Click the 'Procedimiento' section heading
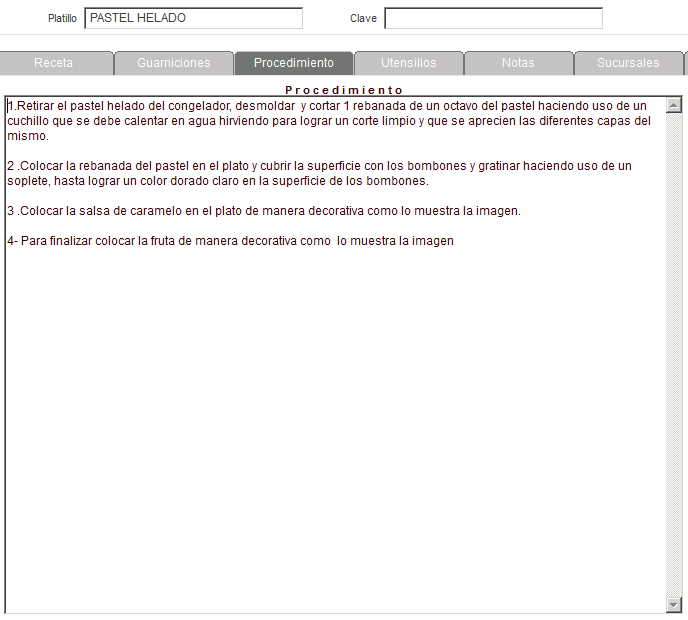Image resolution: width=688 pixels, height=620 pixels. point(344,90)
